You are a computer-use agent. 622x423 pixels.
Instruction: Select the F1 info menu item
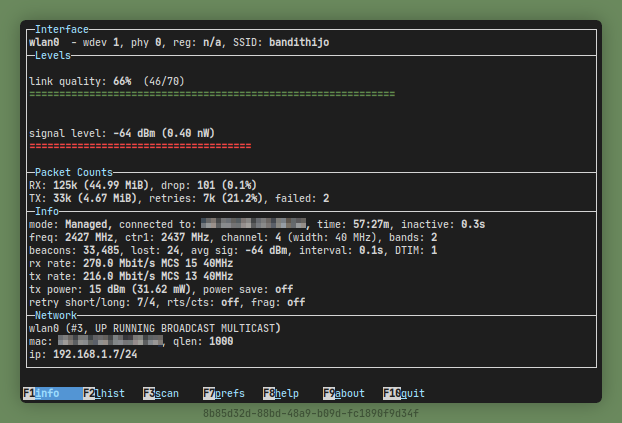(x=42, y=394)
